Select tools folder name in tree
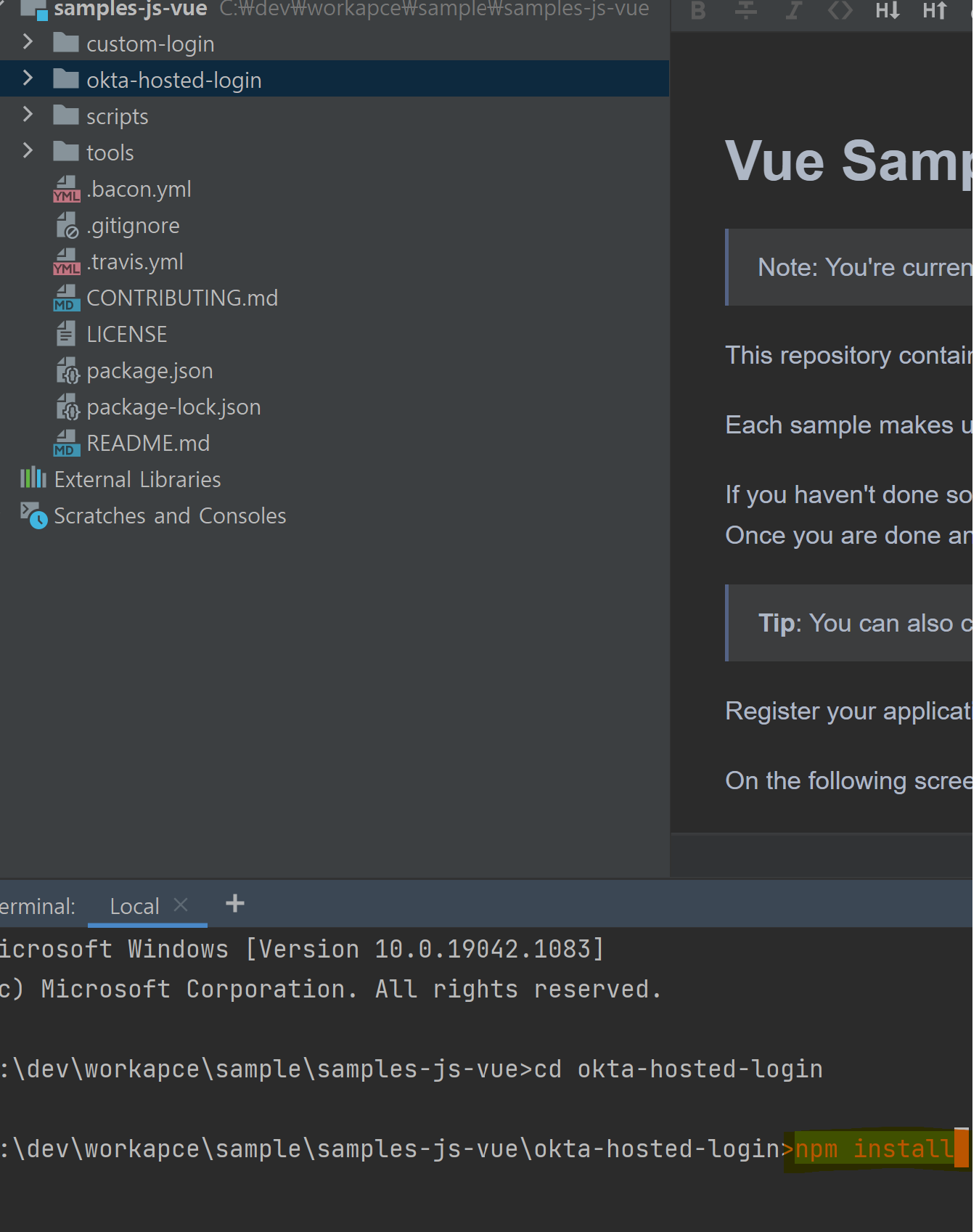 point(110,152)
